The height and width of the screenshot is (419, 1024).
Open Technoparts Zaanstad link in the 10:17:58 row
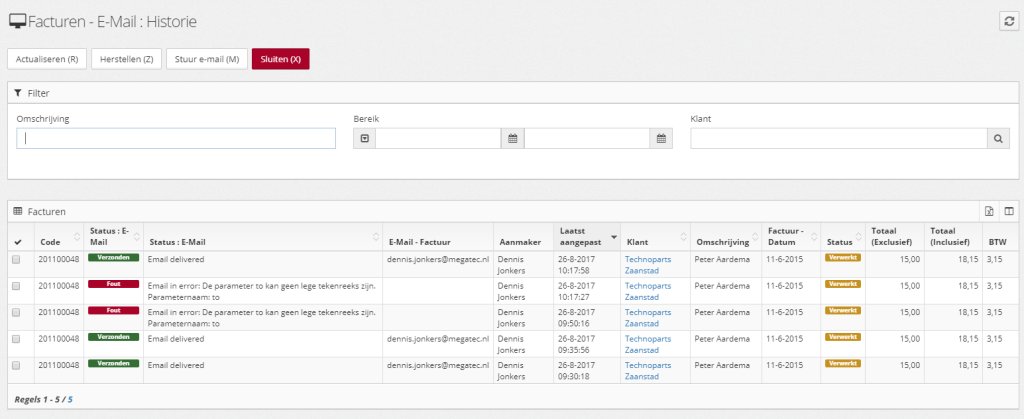click(x=648, y=264)
